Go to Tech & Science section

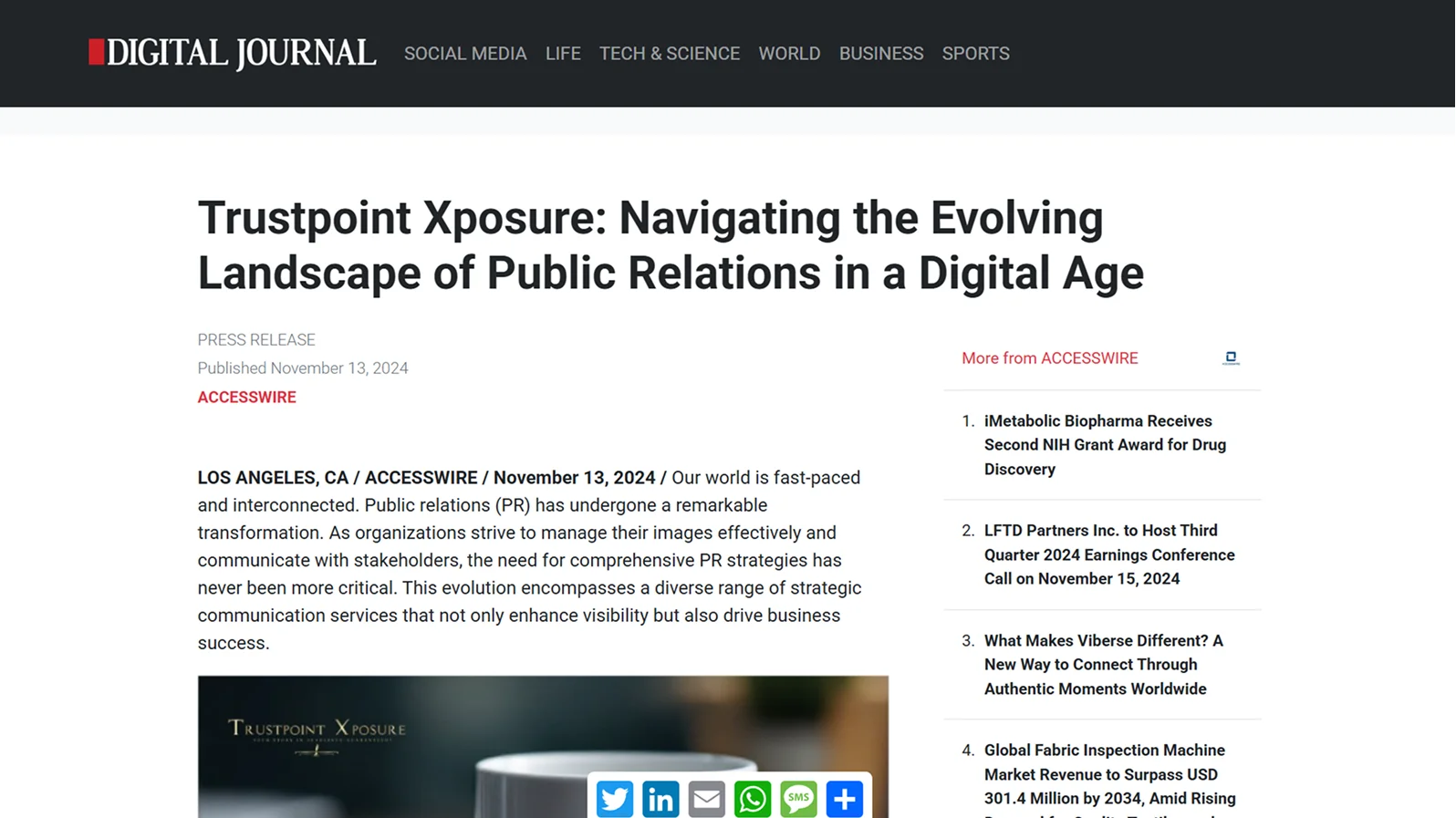click(x=670, y=54)
